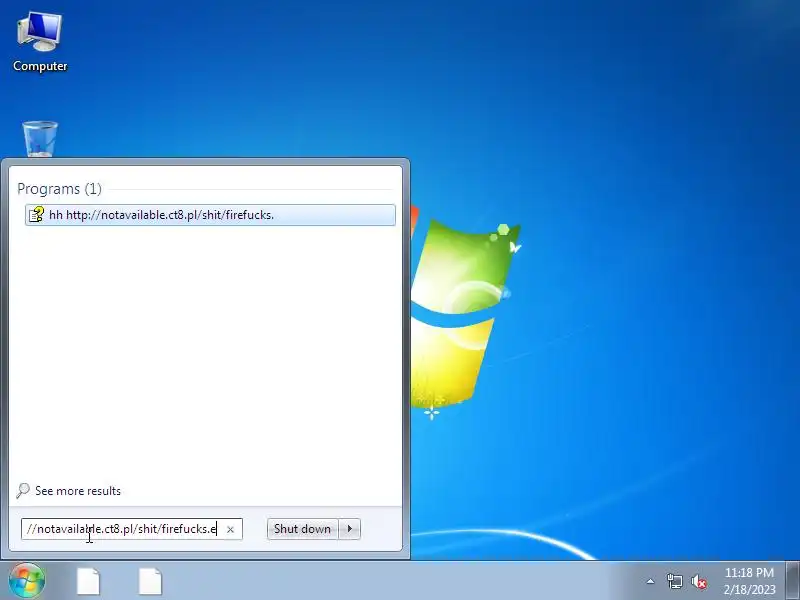Image resolution: width=800 pixels, height=600 pixels.
Task: Clear the search box with X
Action: (231, 530)
